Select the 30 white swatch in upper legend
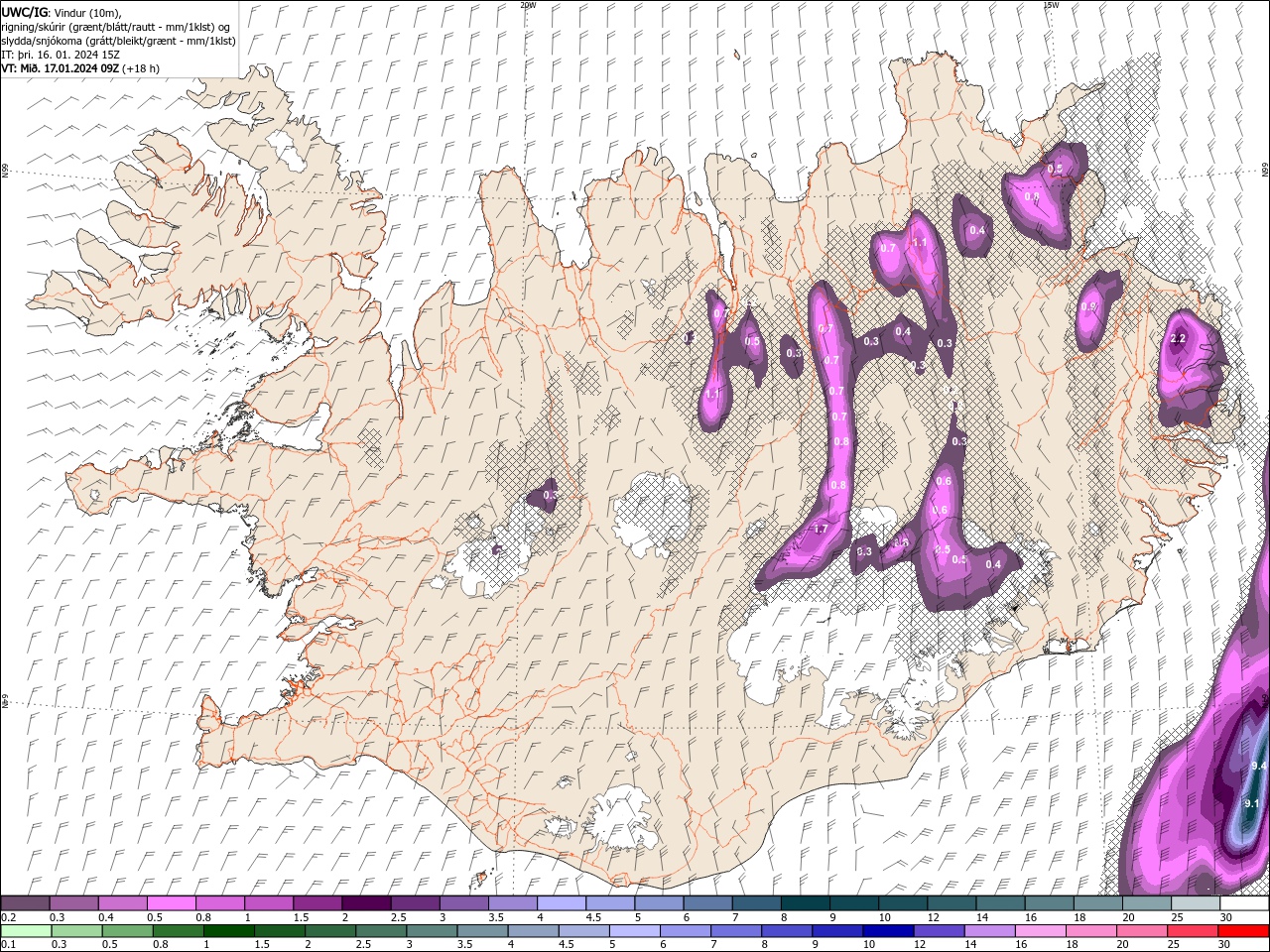 point(1244,903)
